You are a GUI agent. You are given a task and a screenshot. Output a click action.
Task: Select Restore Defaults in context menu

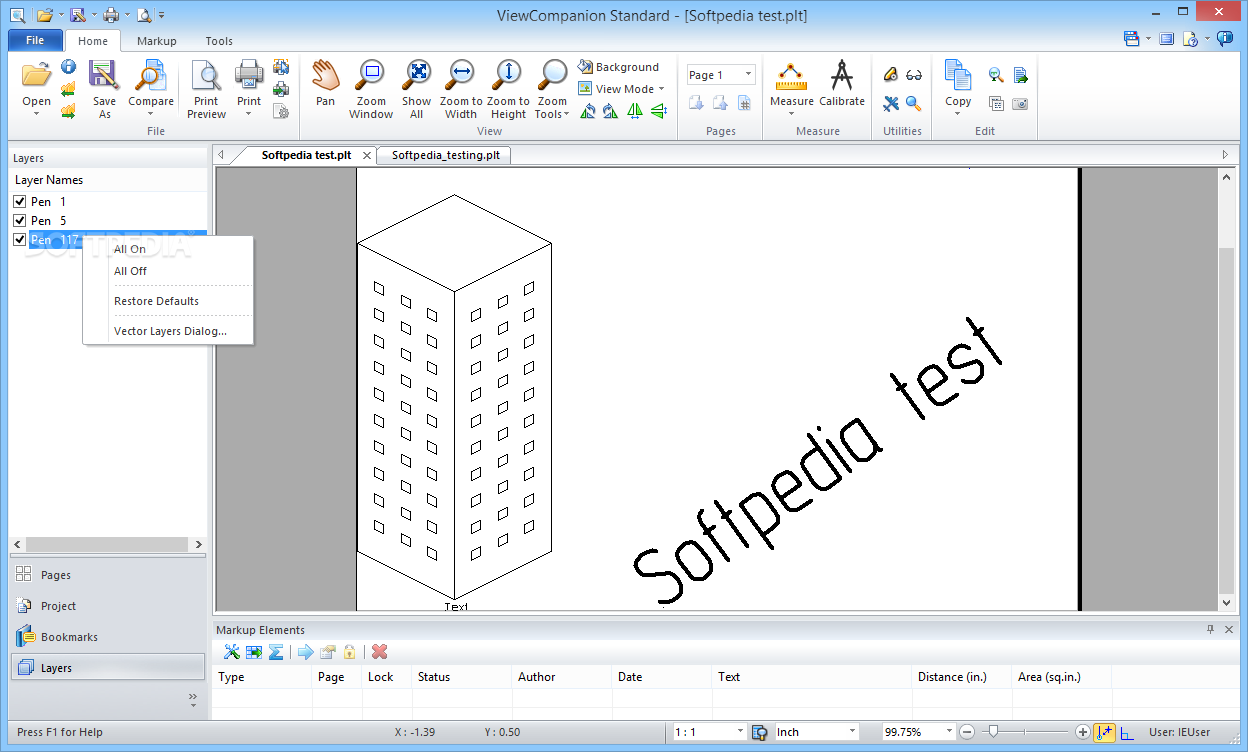[x=156, y=301]
